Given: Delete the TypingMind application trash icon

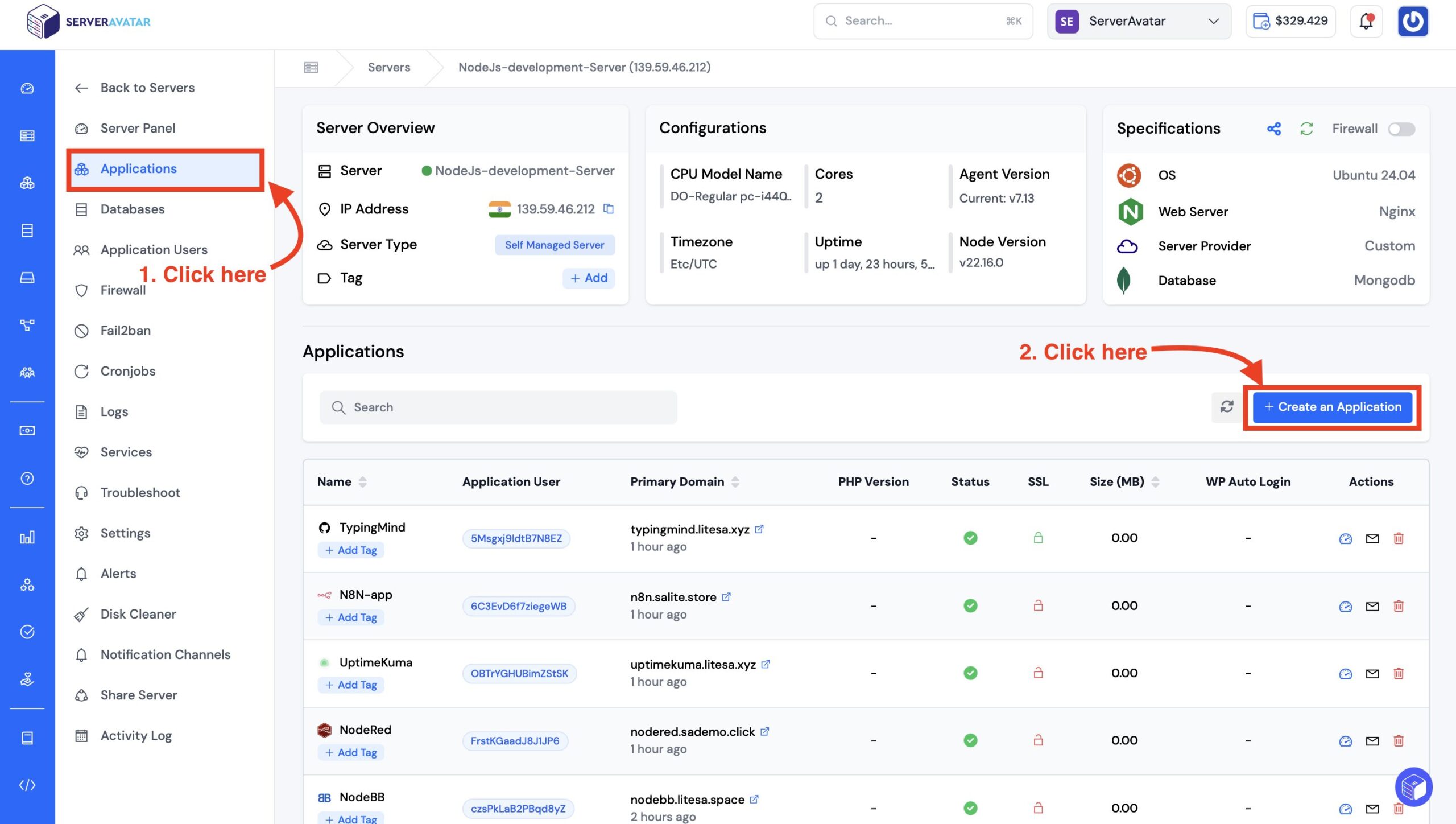Looking at the screenshot, I should pos(1399,538).
